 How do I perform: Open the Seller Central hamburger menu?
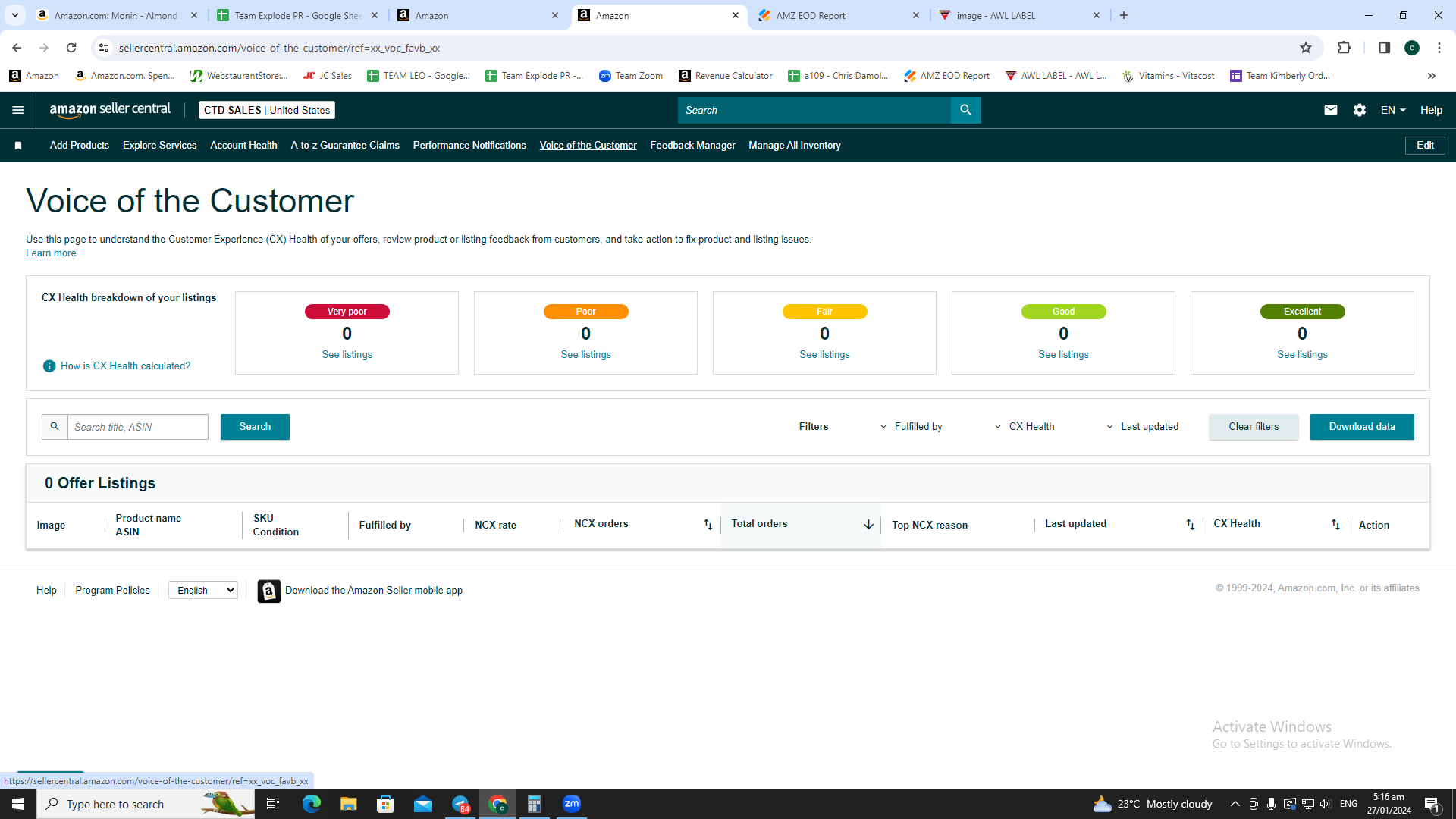pos(18,110)
